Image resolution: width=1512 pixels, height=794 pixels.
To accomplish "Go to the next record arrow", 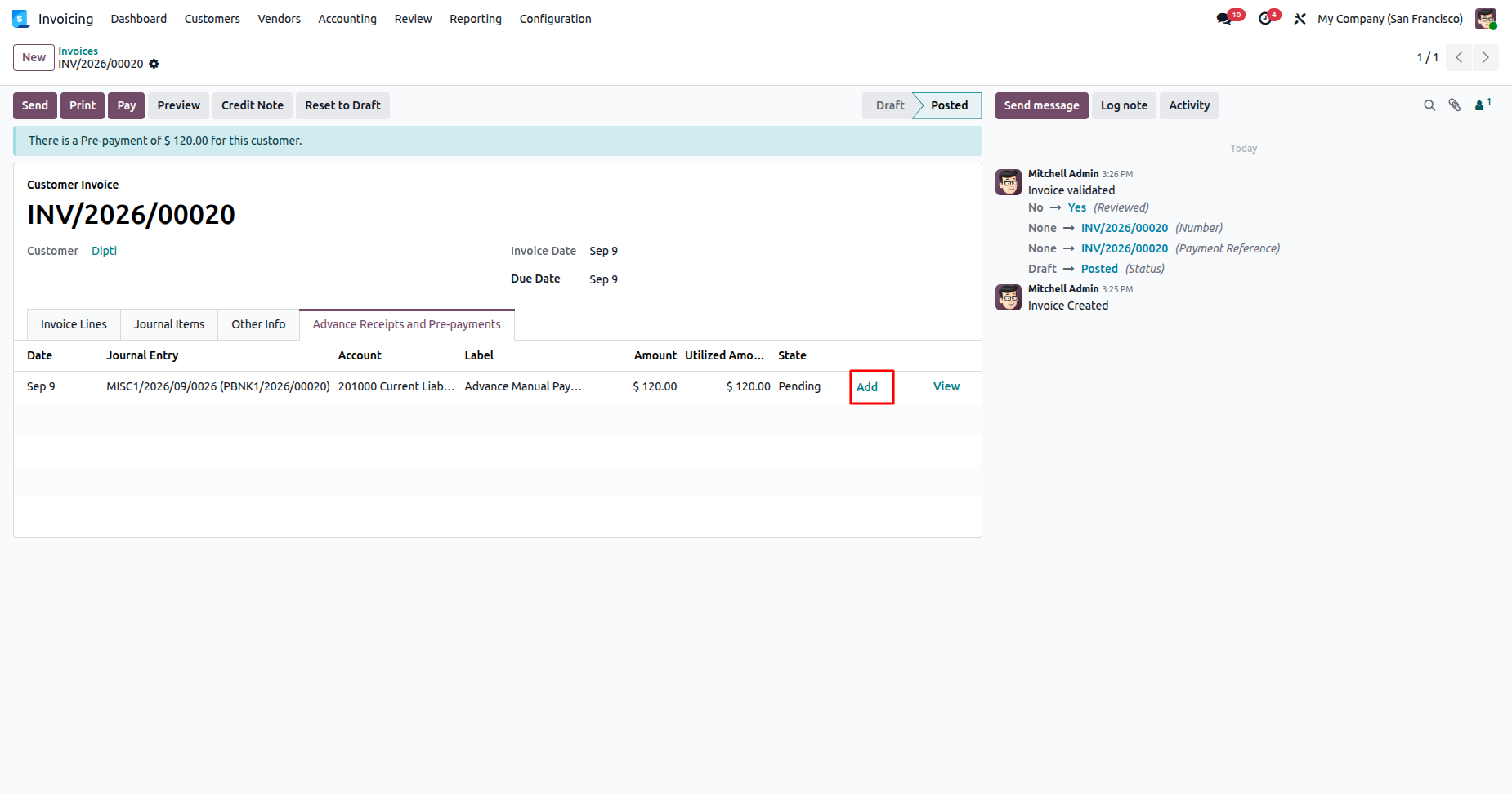I will click(x=1486, y=57).
